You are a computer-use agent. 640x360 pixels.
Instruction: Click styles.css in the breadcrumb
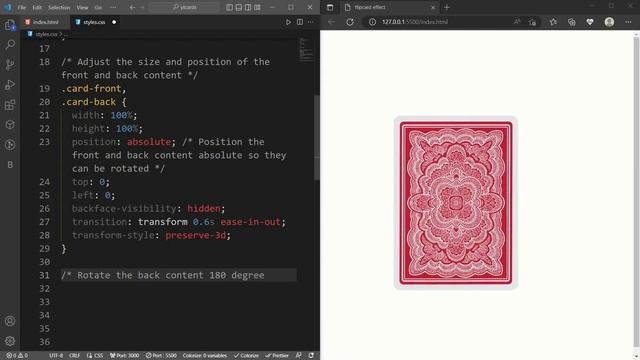coord(46,34)
